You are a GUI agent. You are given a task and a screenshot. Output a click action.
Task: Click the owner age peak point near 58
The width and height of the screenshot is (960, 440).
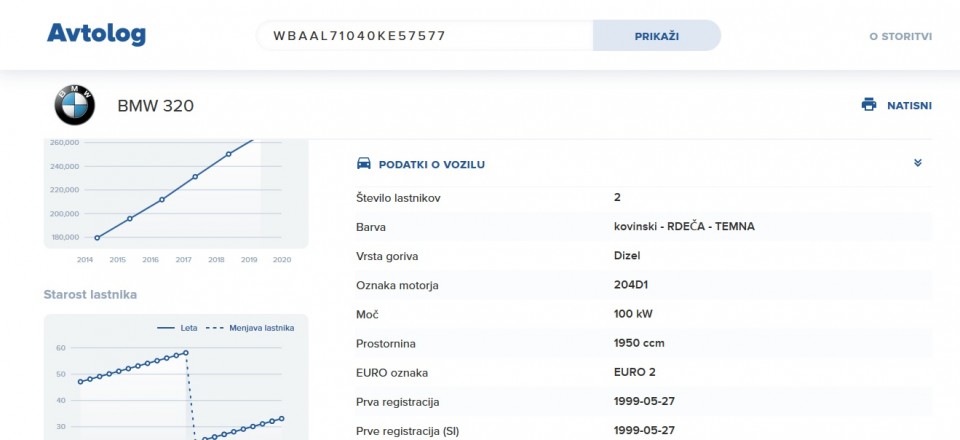(x=186, y=352)
